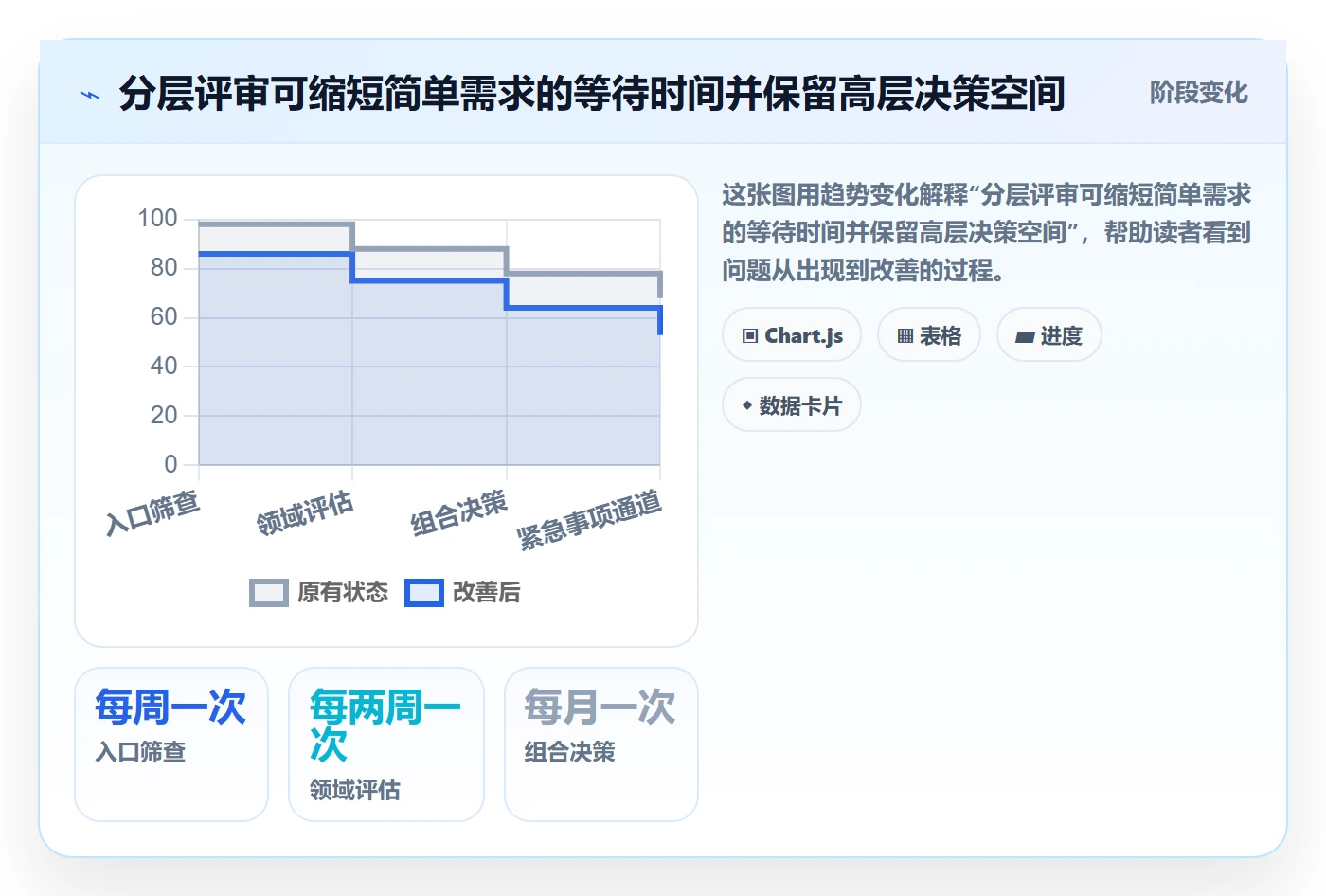Click the 60 y-axis value

(x=164, y=317)
